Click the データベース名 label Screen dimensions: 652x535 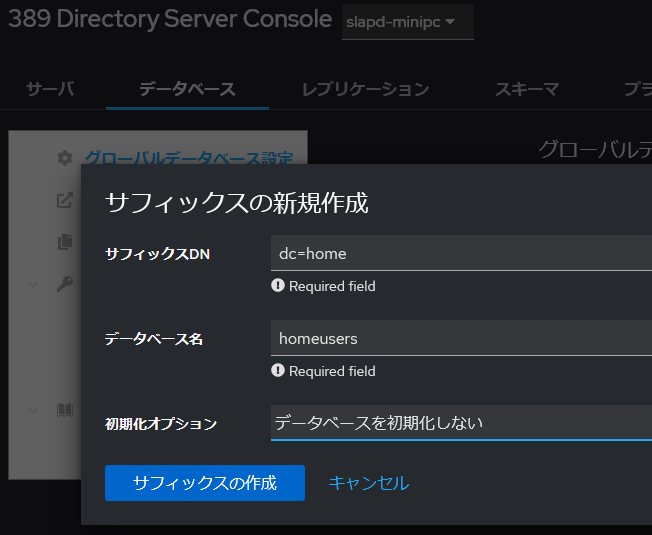click(154, 339)
